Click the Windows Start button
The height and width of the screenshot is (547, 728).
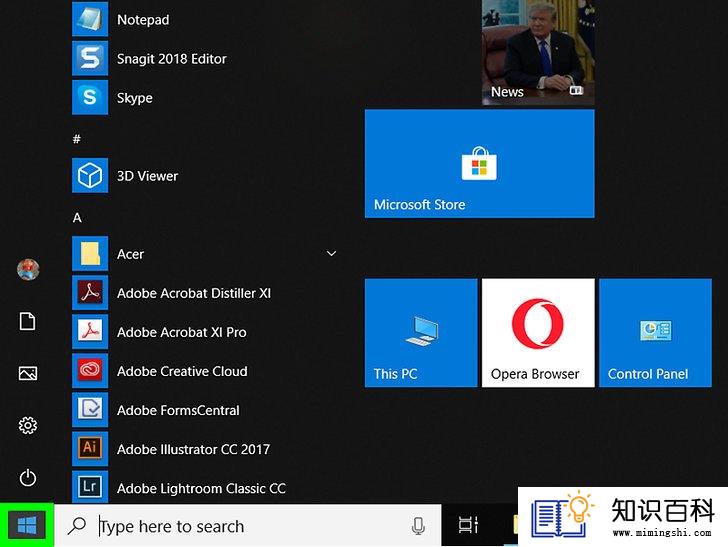(x=27, y=525)
